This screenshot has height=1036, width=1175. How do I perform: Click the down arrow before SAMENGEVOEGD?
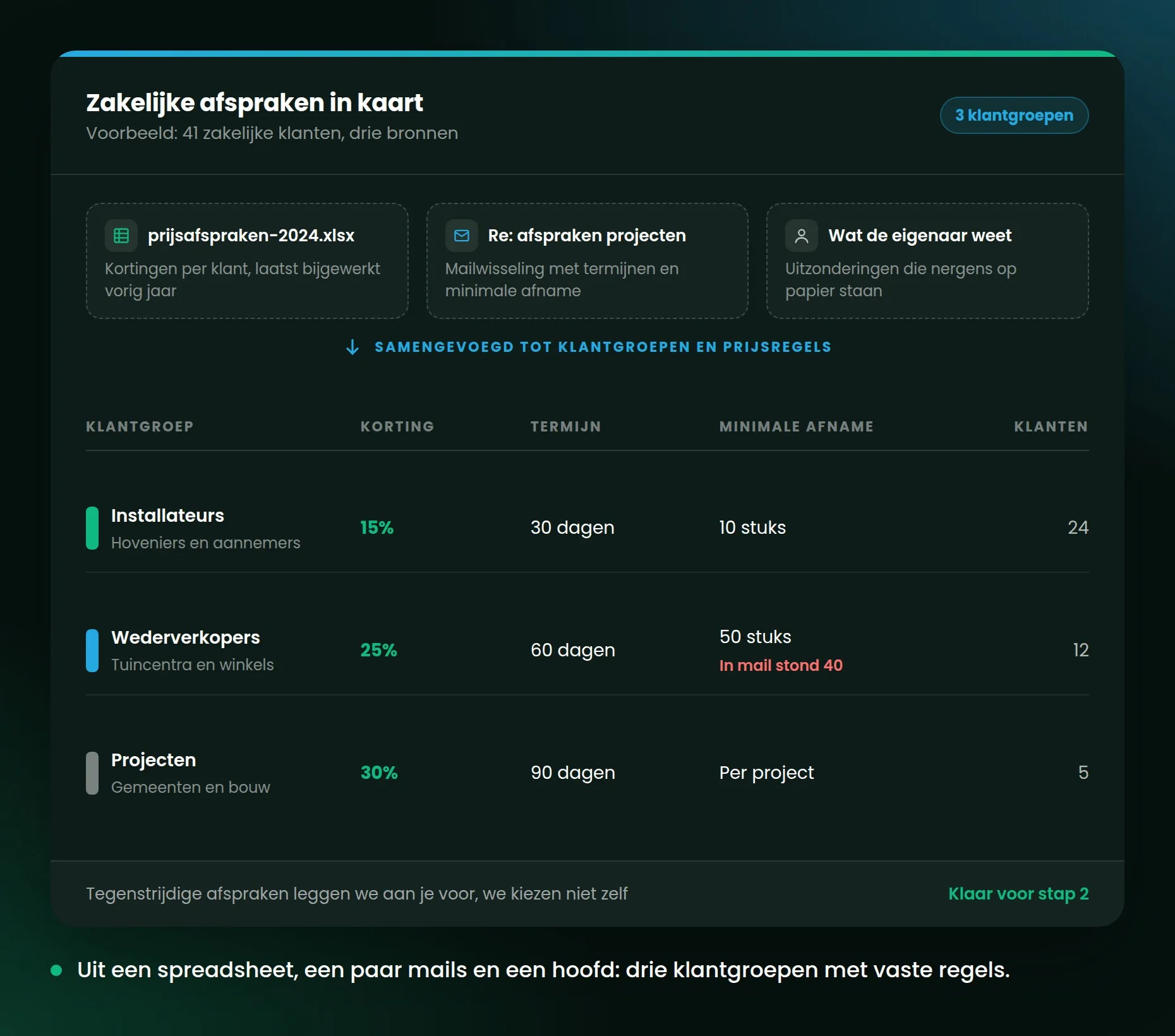352,347
